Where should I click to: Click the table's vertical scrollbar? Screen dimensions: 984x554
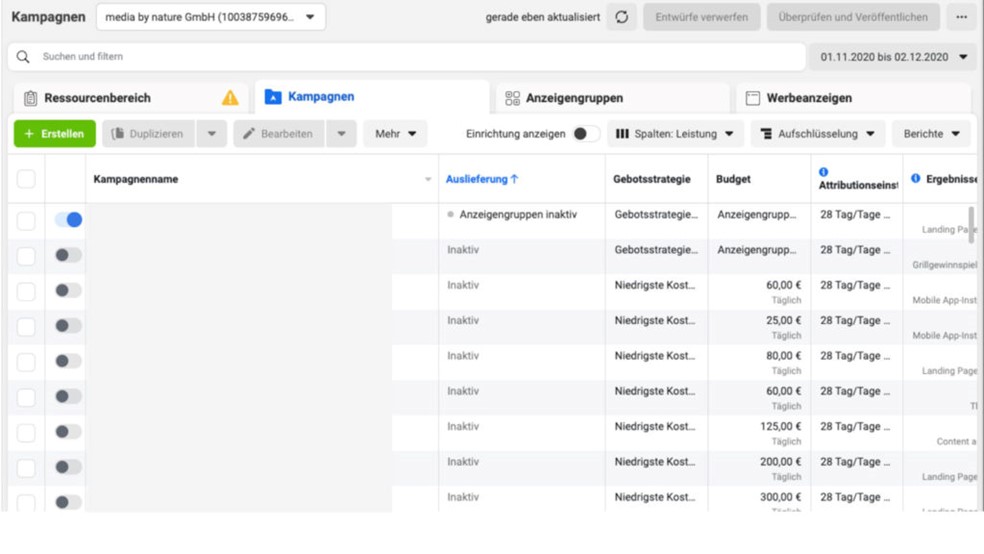coord(971,225)
